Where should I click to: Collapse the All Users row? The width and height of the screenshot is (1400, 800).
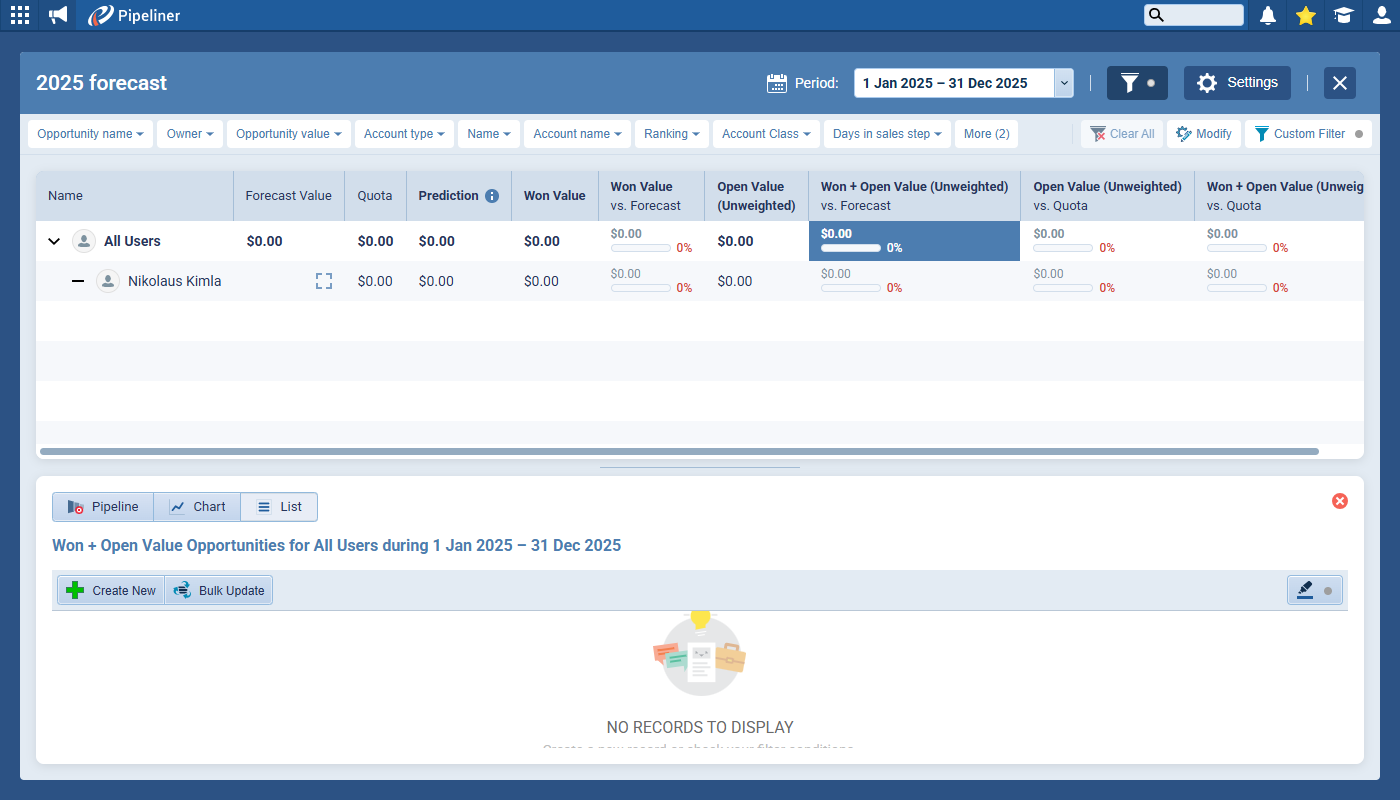coord(54,241)
